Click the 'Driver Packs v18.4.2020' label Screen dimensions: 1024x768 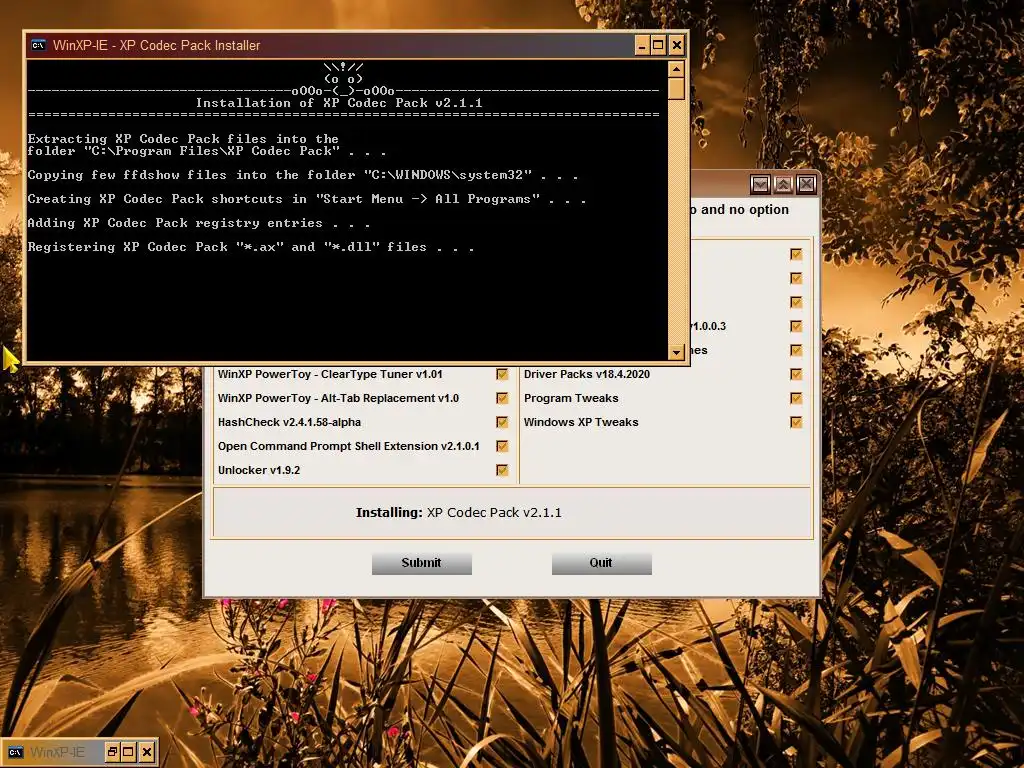(586, 374)
